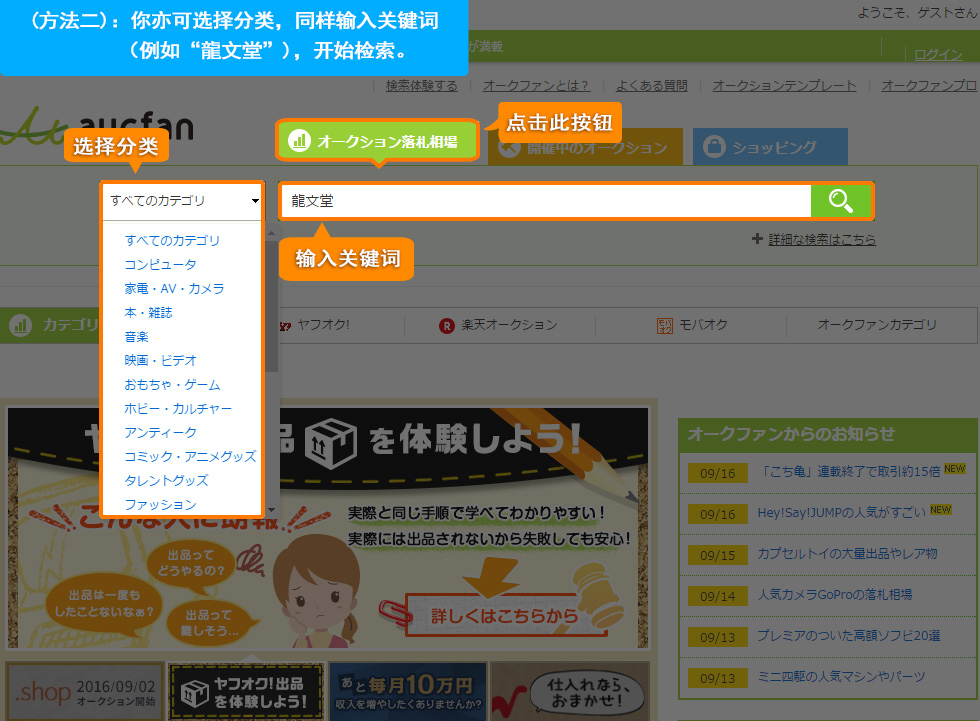
Task: Open the オークファンとは? link
Action: point(536,86)
